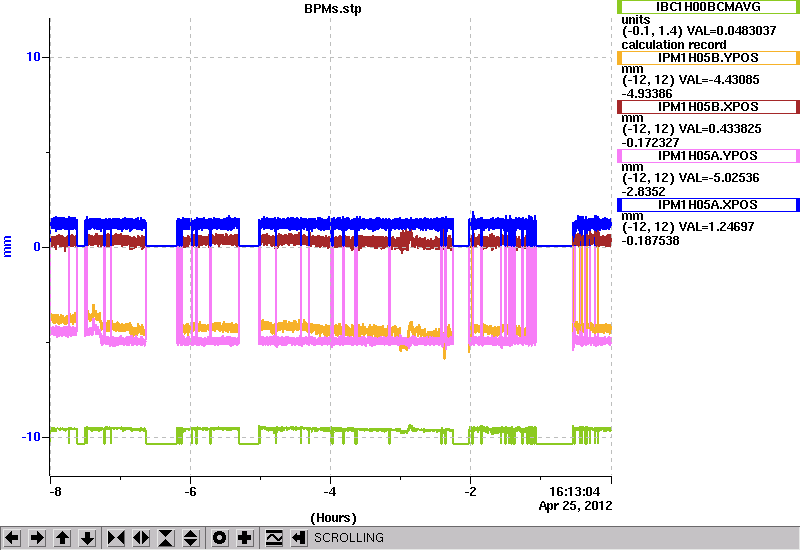Pan the plot left with the left arrow
800x550 pixels.
12,538
